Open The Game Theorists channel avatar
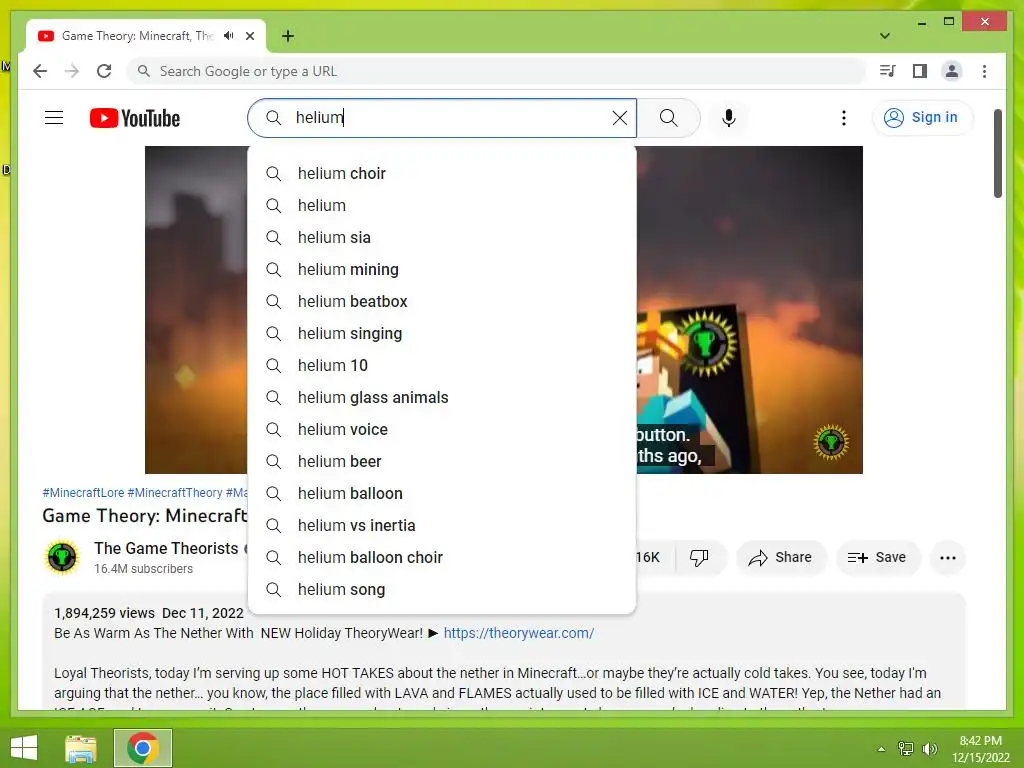Screen dimensions: 1024x768 pyautogui.click(x=62, y=557)
